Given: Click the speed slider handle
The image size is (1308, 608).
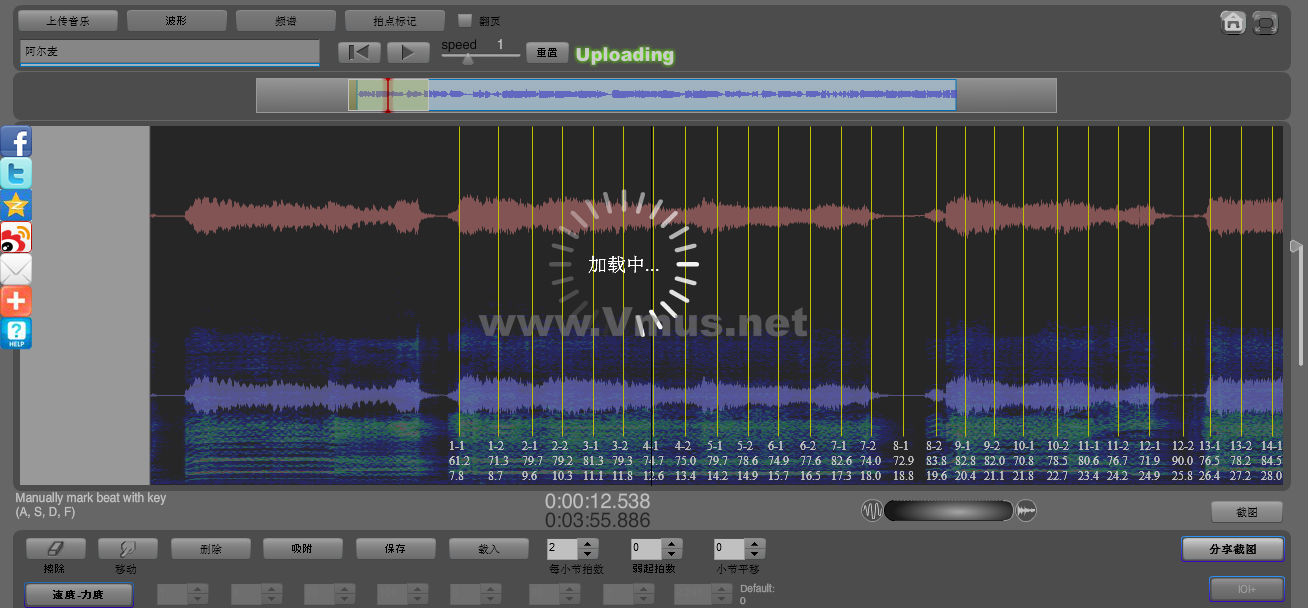Looking at the screenshot, I should (467, 59).
